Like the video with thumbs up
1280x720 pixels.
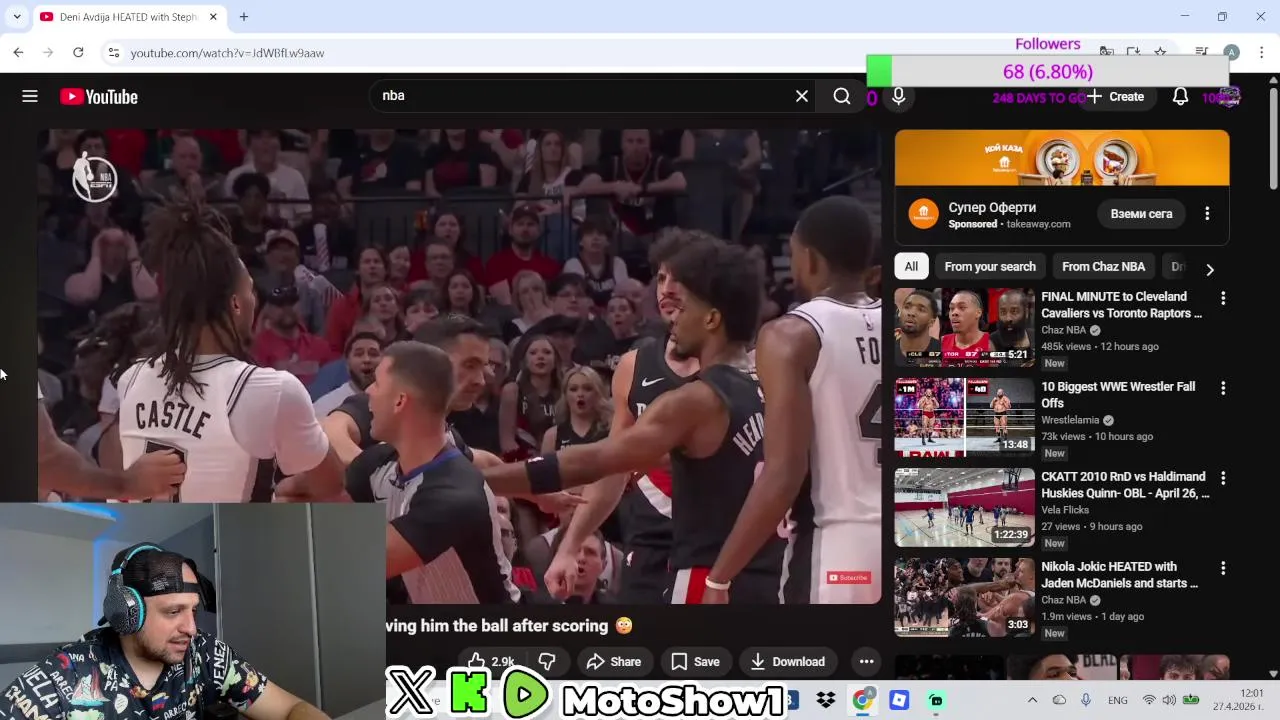tap(490, 661)
